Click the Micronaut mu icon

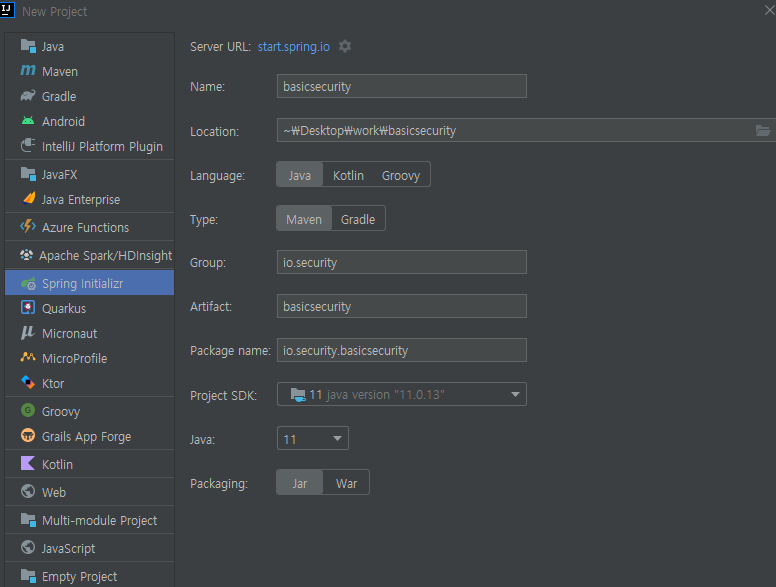[x=28, y=333]
